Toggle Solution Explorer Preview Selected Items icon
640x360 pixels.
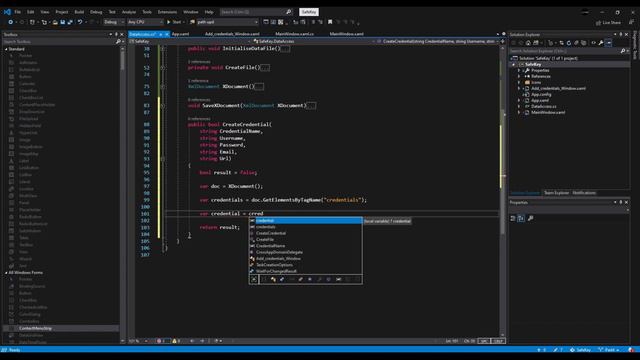(x=609, y=43)
